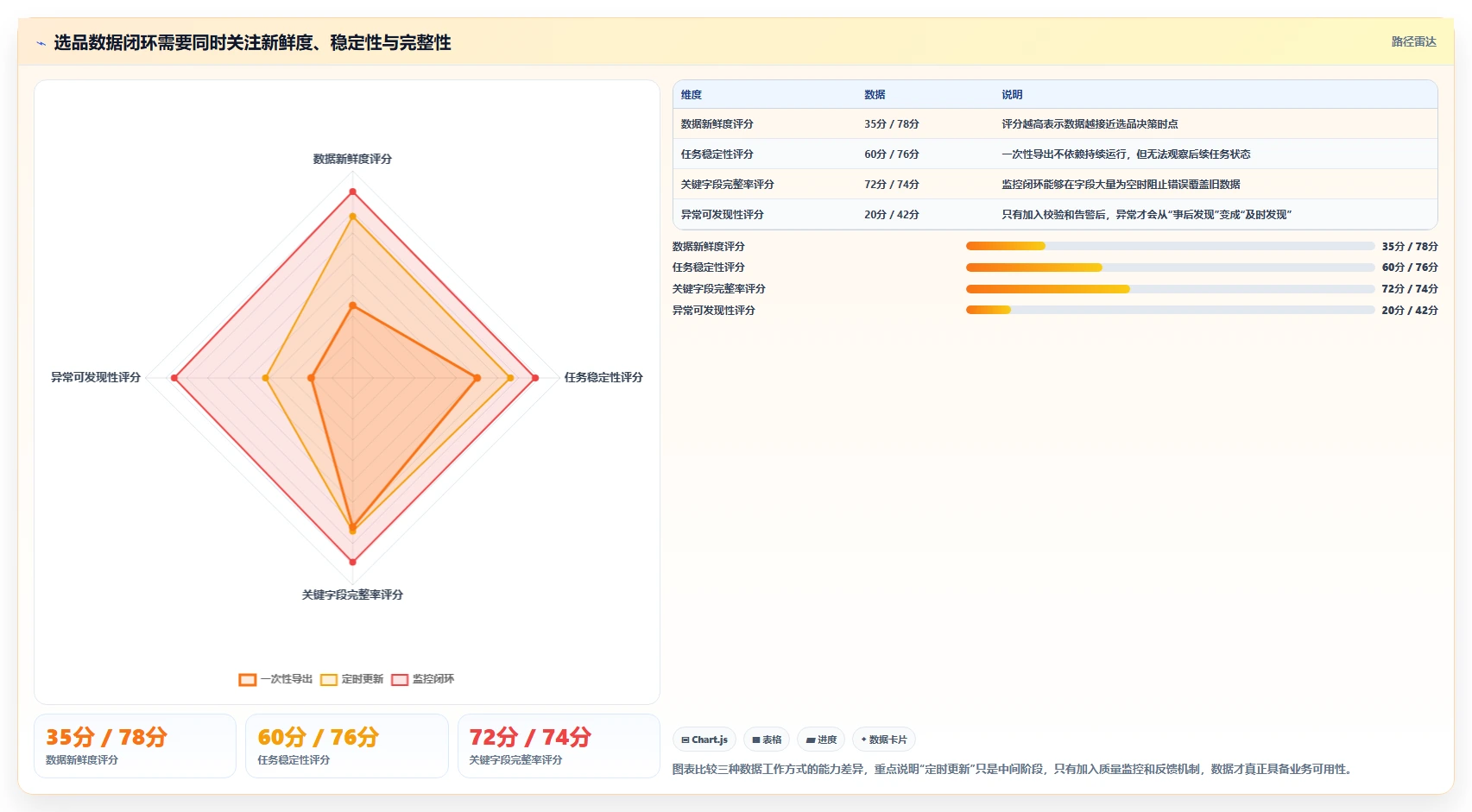Click the 数据卡片 tag chip
Image resolution: width=1472 pixels, height=812 pixels.
[x=884, y=740]
